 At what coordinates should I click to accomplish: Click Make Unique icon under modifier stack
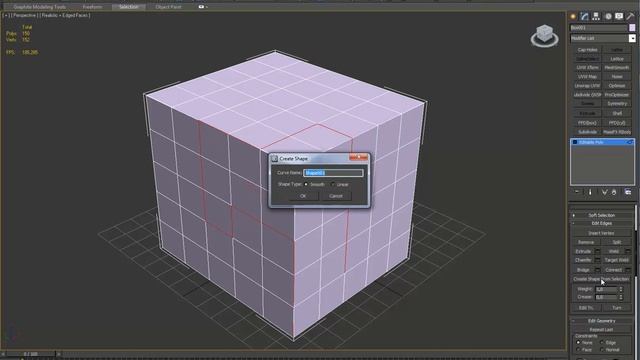click(x=604, y=192)
